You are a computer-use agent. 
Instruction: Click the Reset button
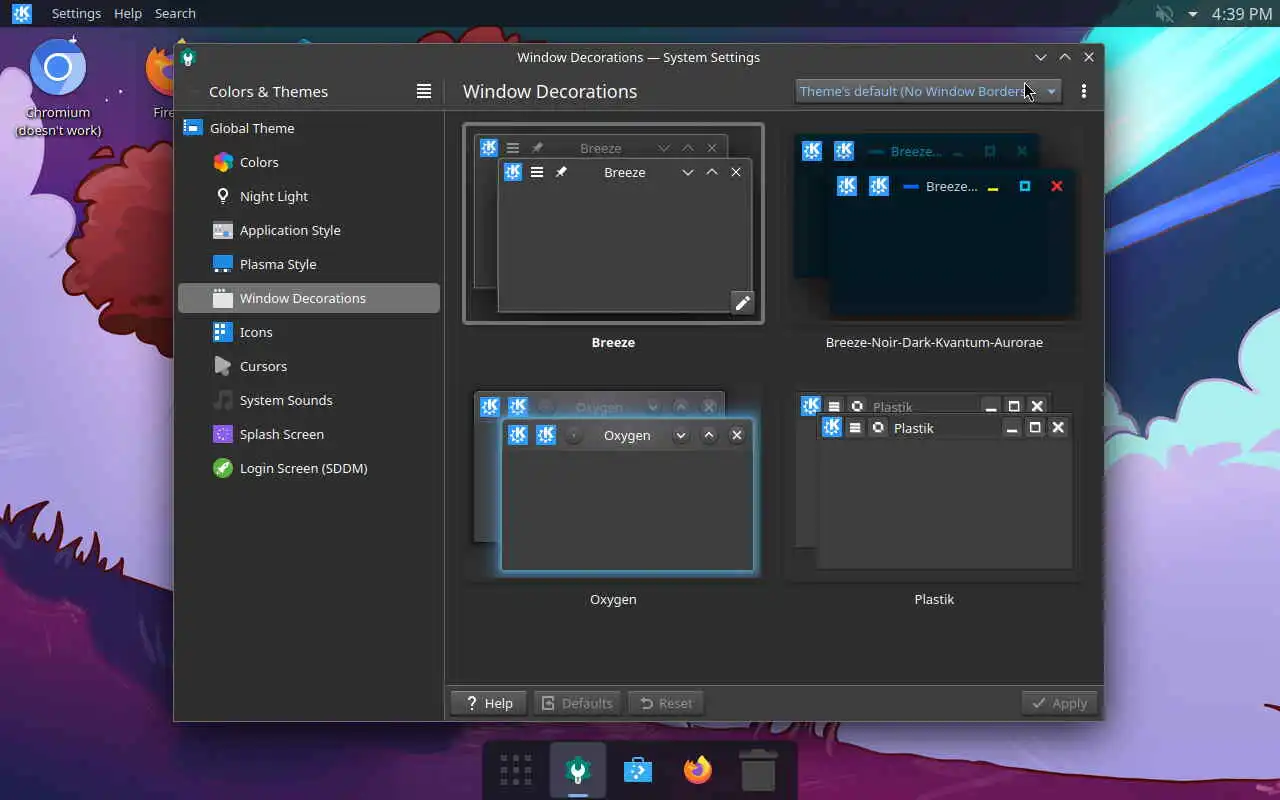tap(666, 703)
